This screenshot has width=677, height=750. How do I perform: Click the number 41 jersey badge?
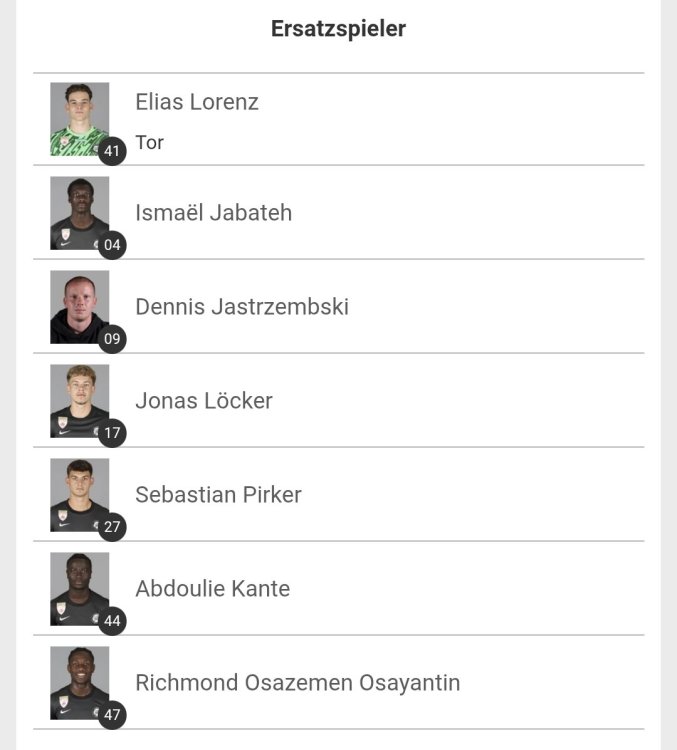pos(112,152)
